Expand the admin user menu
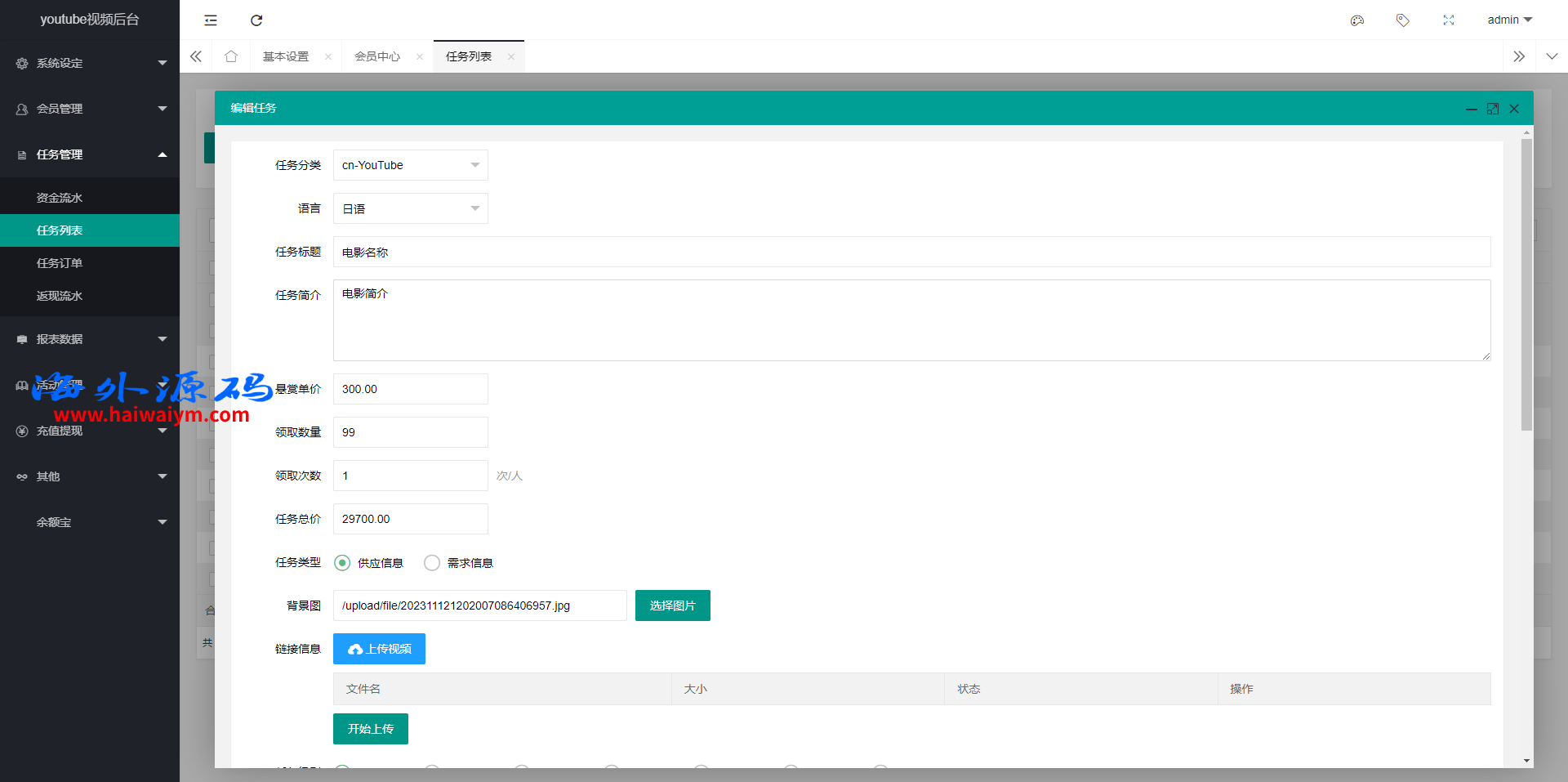 point(1509,20)
